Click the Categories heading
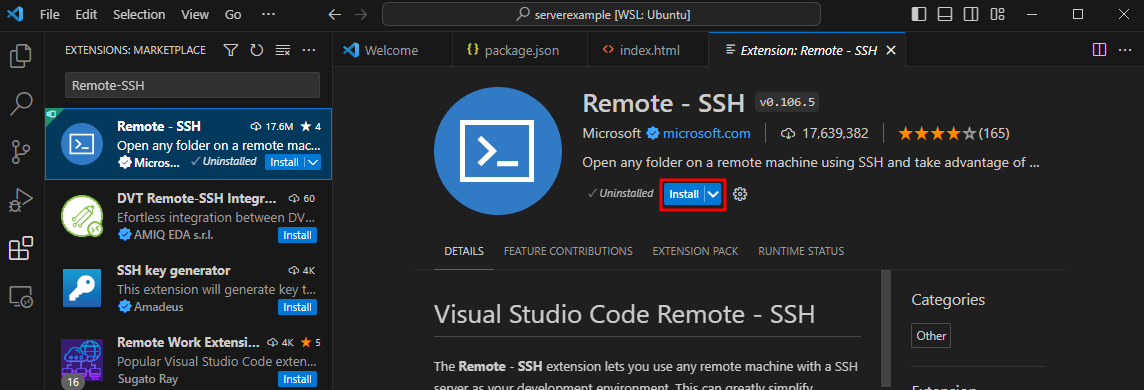 [948, 300]
